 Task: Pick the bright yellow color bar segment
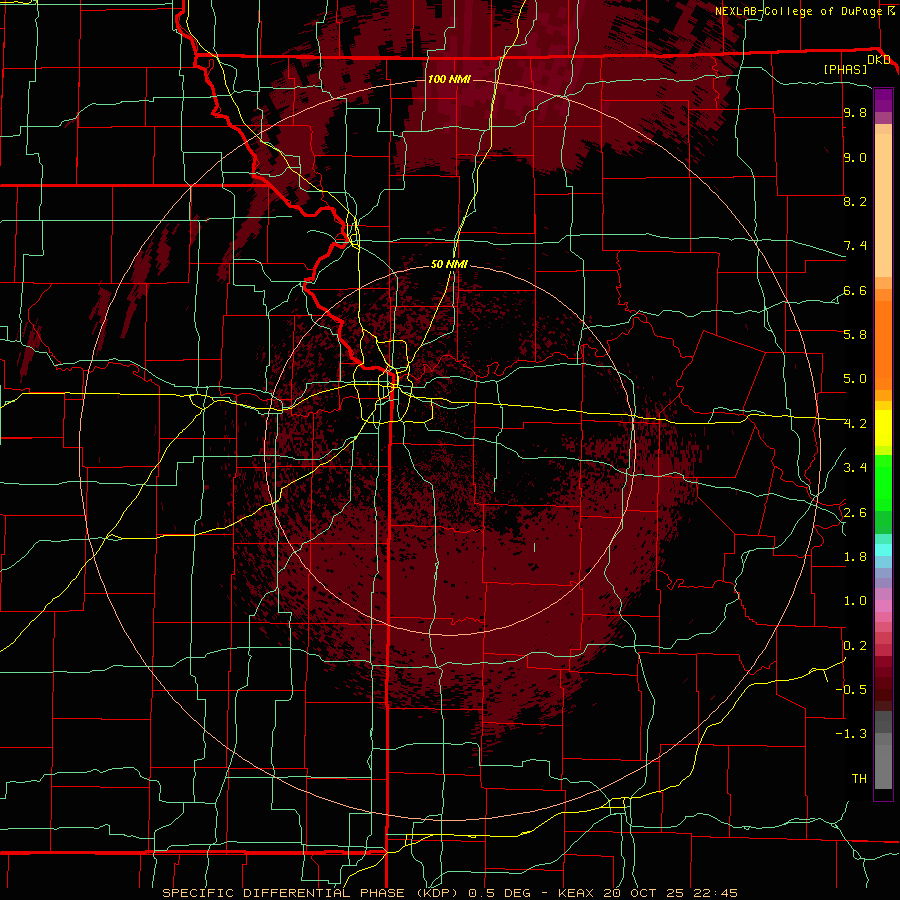pos(883,428)
